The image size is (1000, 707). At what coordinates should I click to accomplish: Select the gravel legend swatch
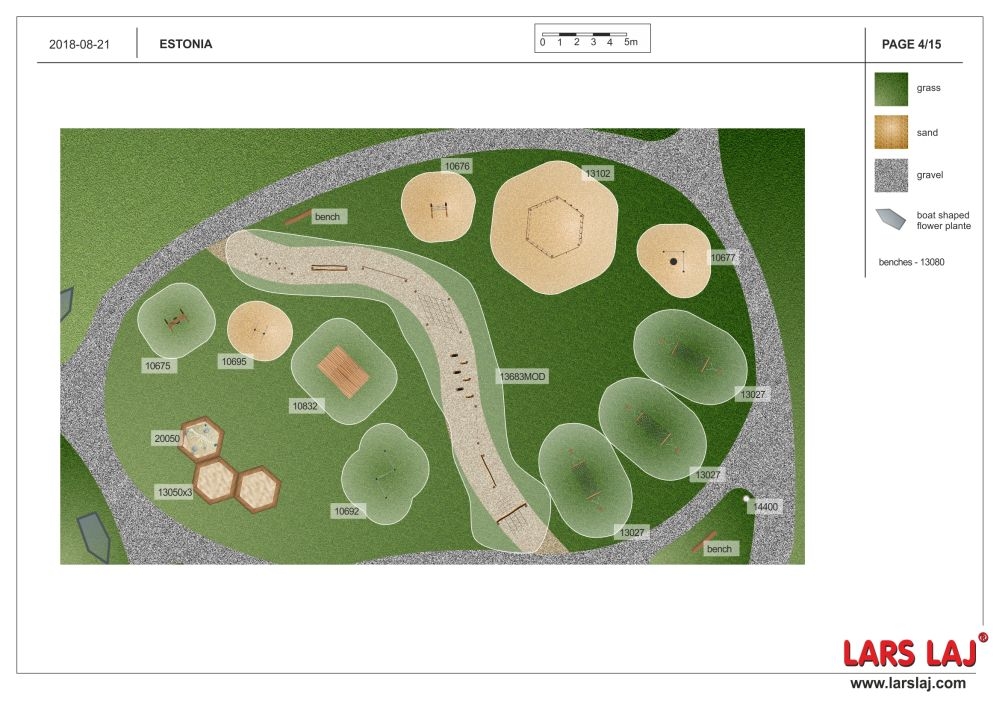[890, 175]
